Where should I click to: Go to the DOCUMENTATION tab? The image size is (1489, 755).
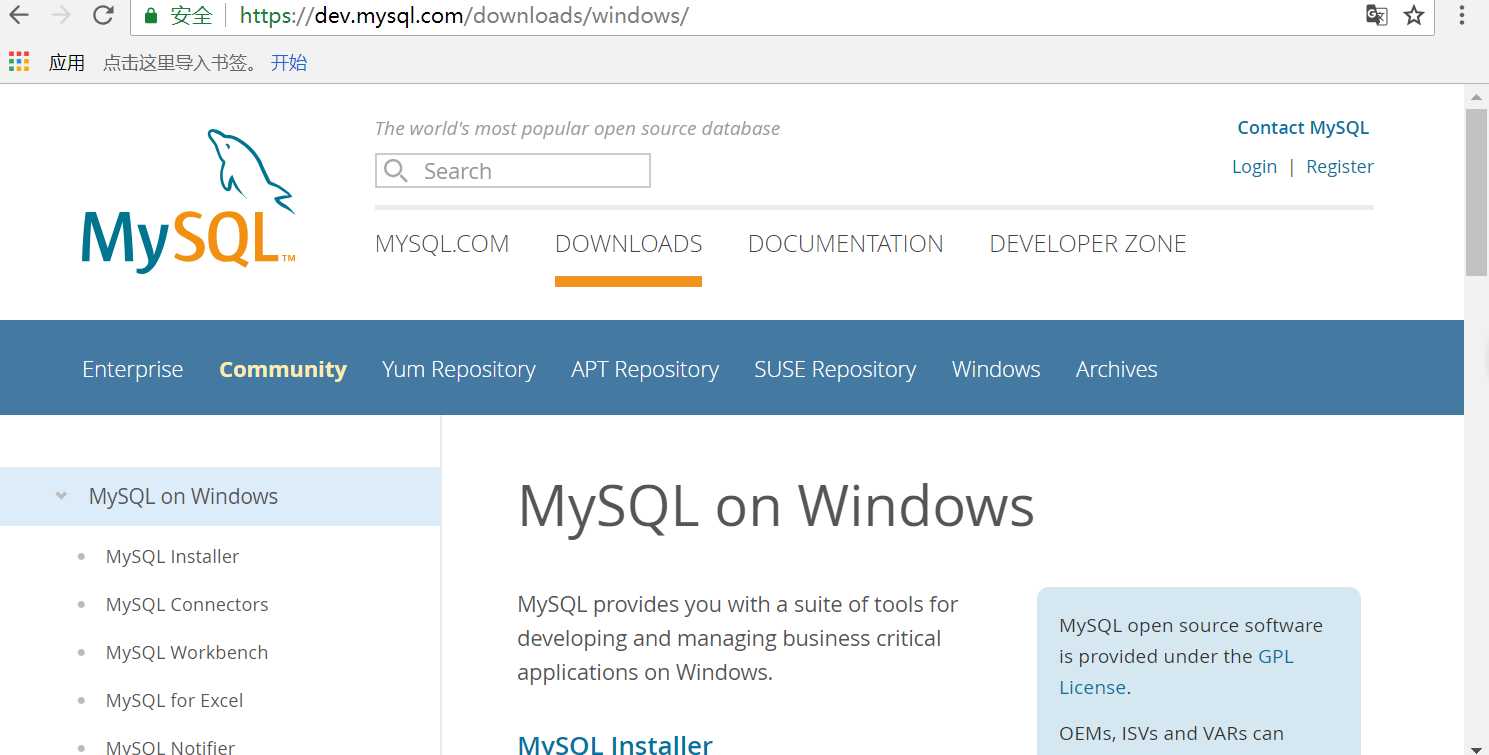(x=845, y=244)
